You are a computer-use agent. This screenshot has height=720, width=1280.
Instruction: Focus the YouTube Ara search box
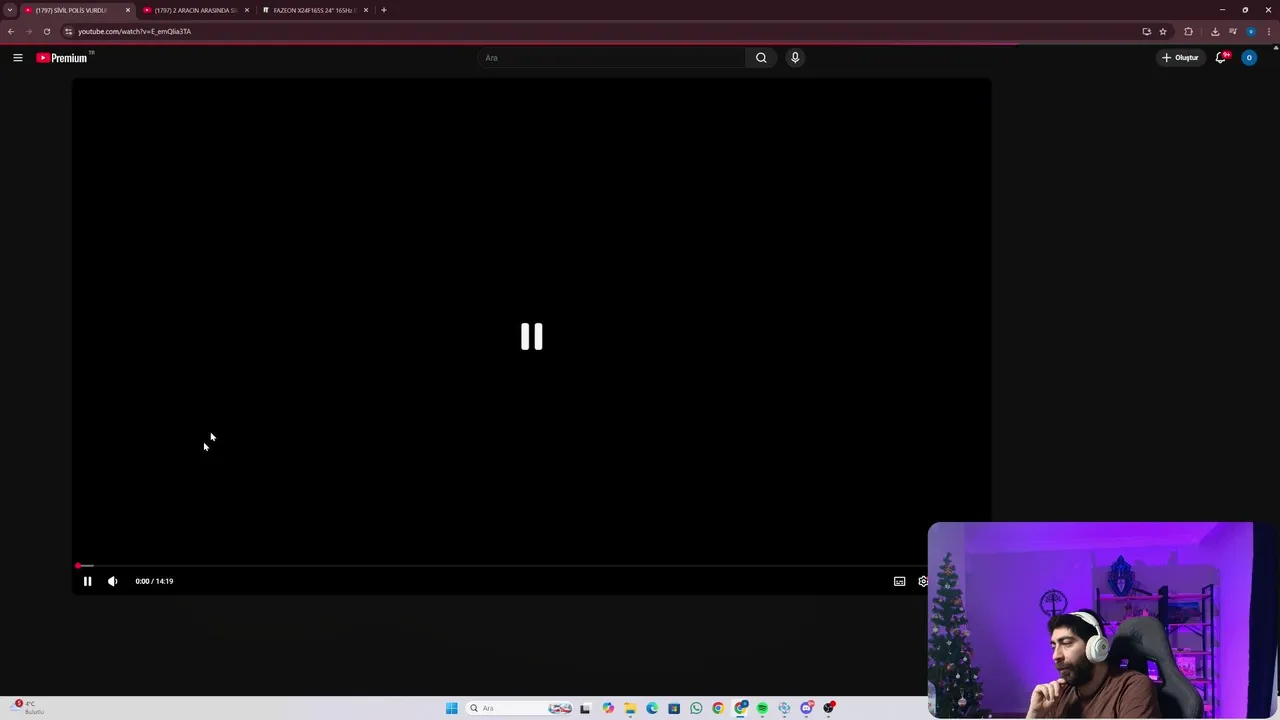(612, 58)
